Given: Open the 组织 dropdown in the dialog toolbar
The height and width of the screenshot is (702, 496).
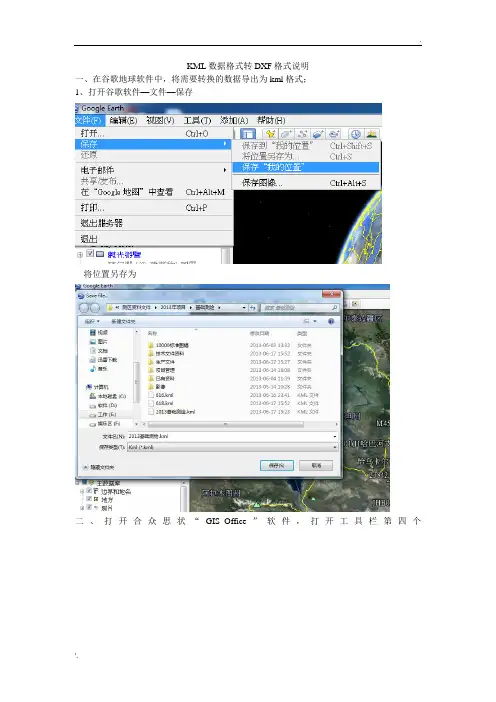Looking at the screenshot, I should 92,321.
